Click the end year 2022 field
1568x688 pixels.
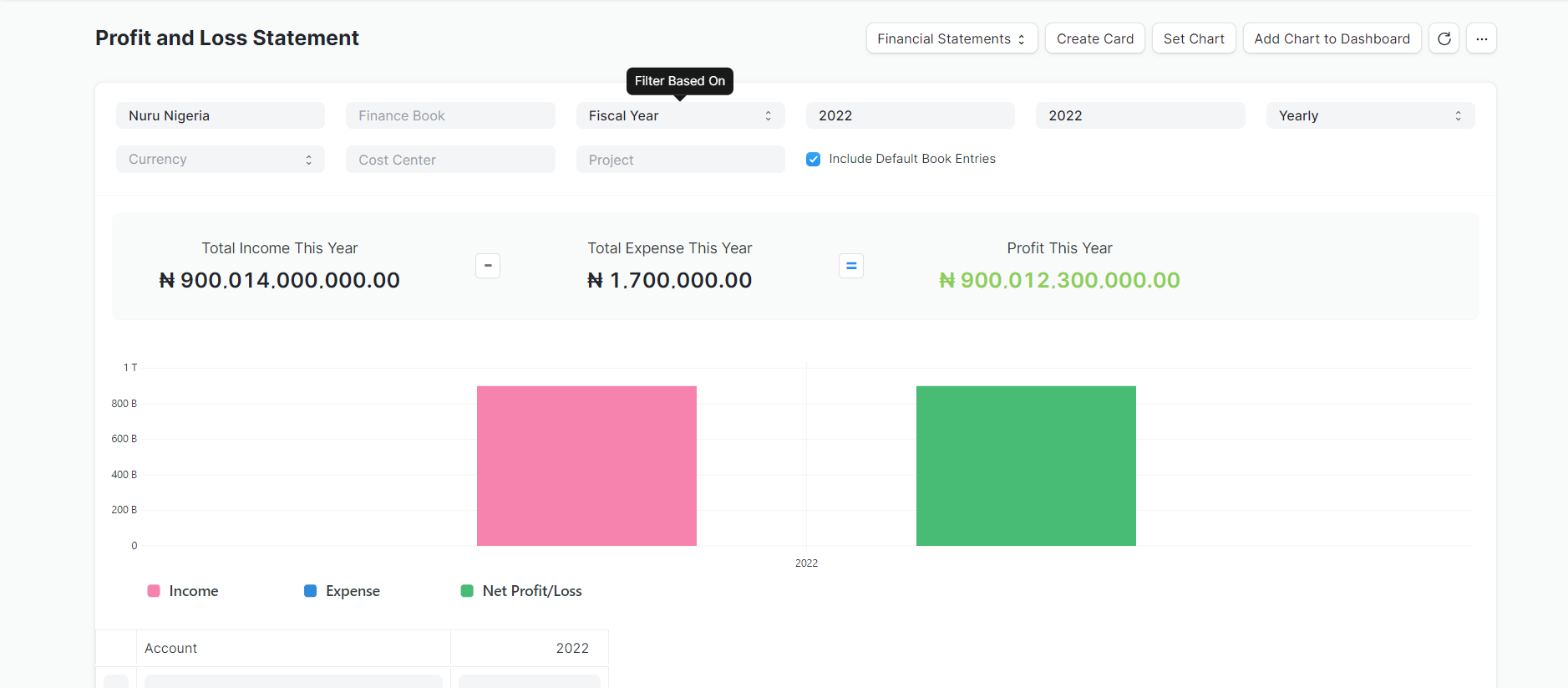1140,115
